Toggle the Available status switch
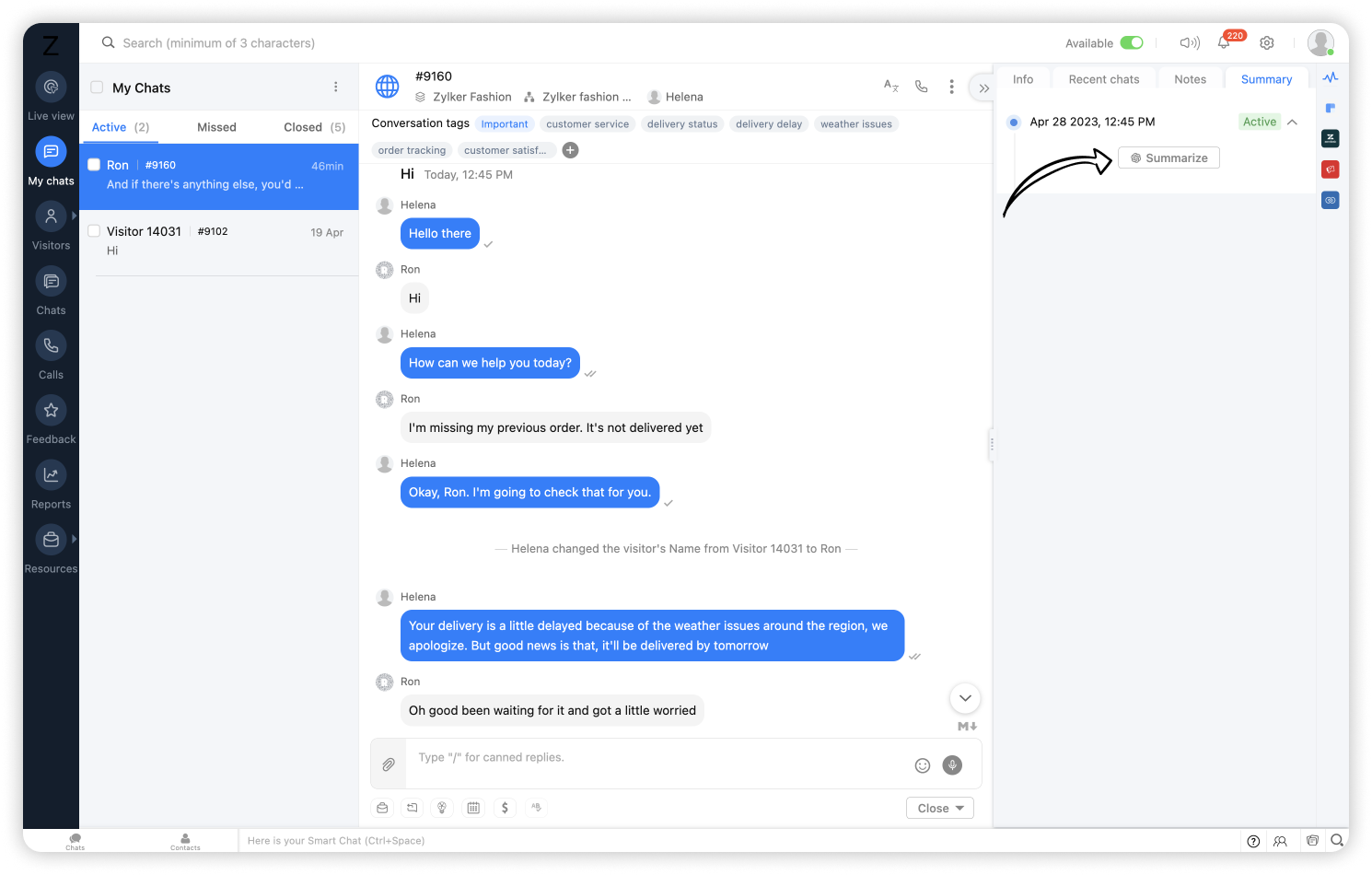 pos(1132,42)
